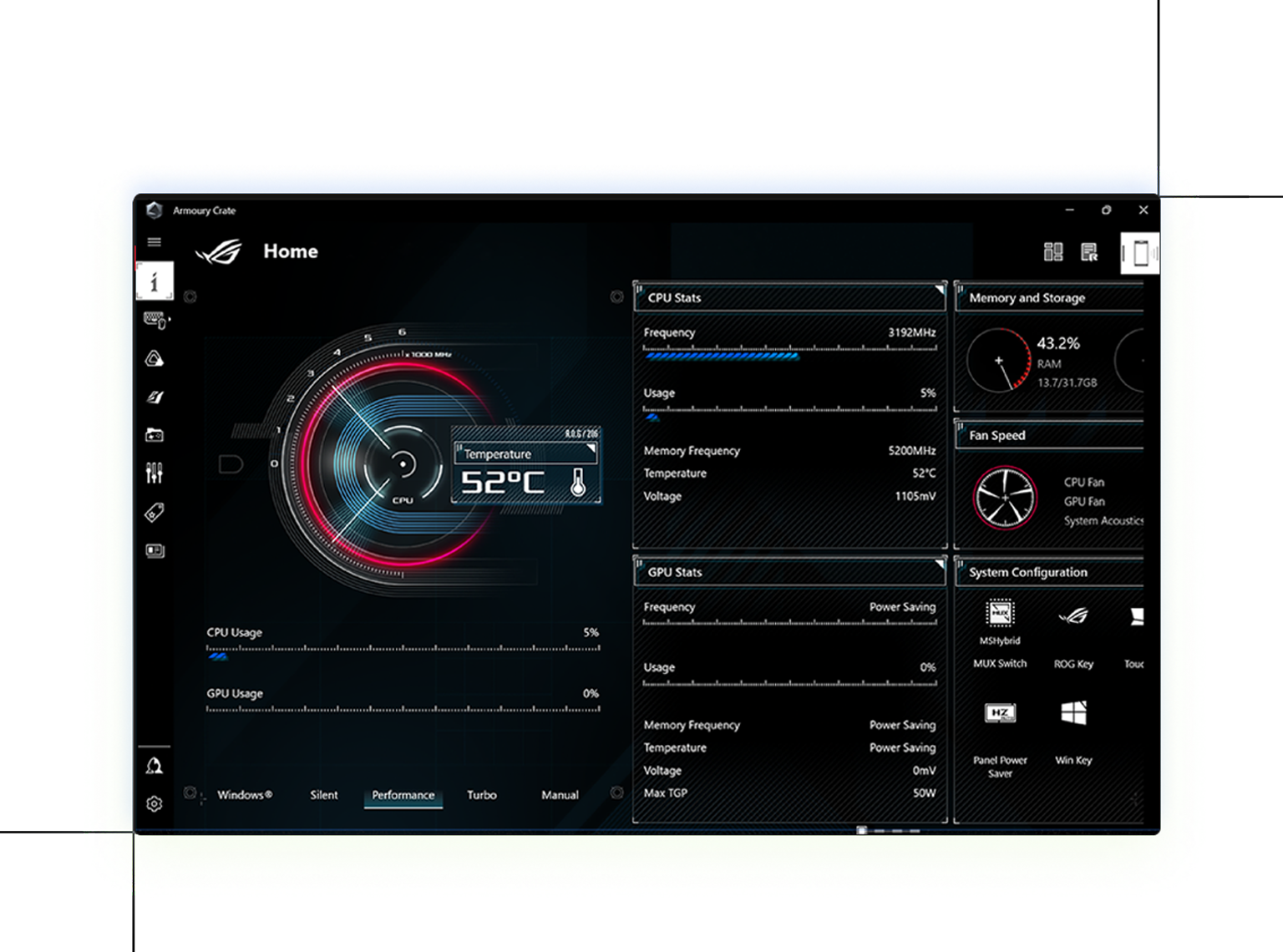1283x952 pixels.
Task: Expand the CPU Stats panel corner arrow
Action: pos(939,290)
